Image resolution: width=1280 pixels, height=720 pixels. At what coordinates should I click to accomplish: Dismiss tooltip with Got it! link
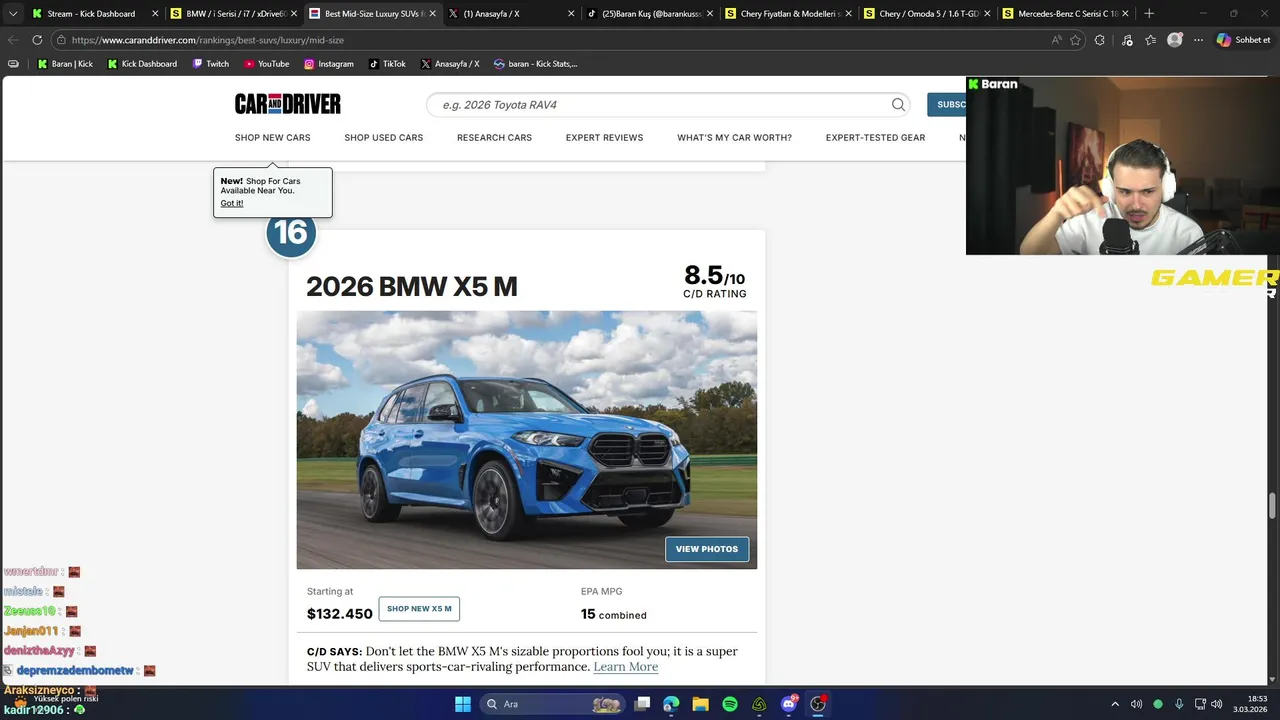coord(232,203)
